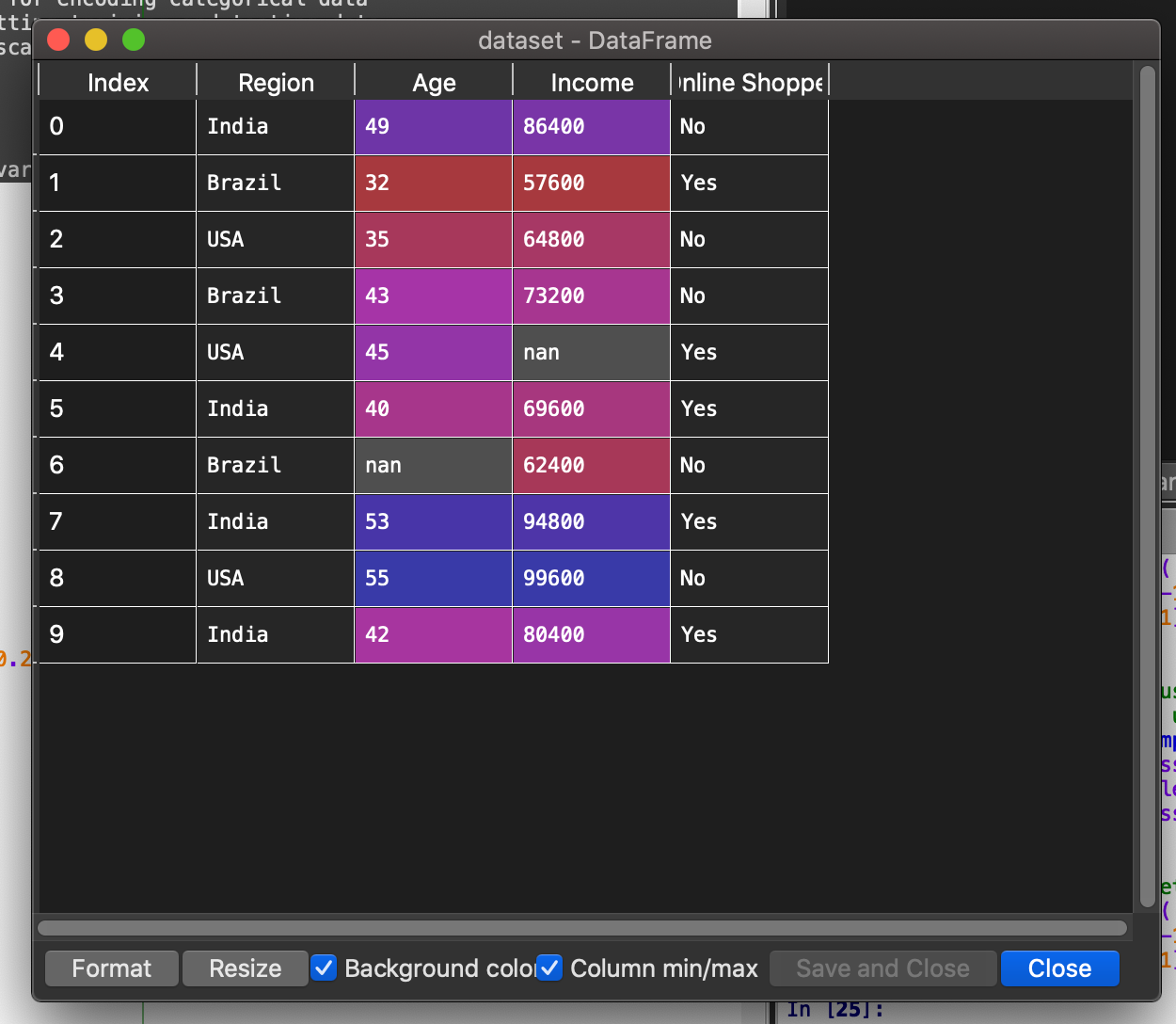Select Region cell USA in row 8

(x=275, y=579)
